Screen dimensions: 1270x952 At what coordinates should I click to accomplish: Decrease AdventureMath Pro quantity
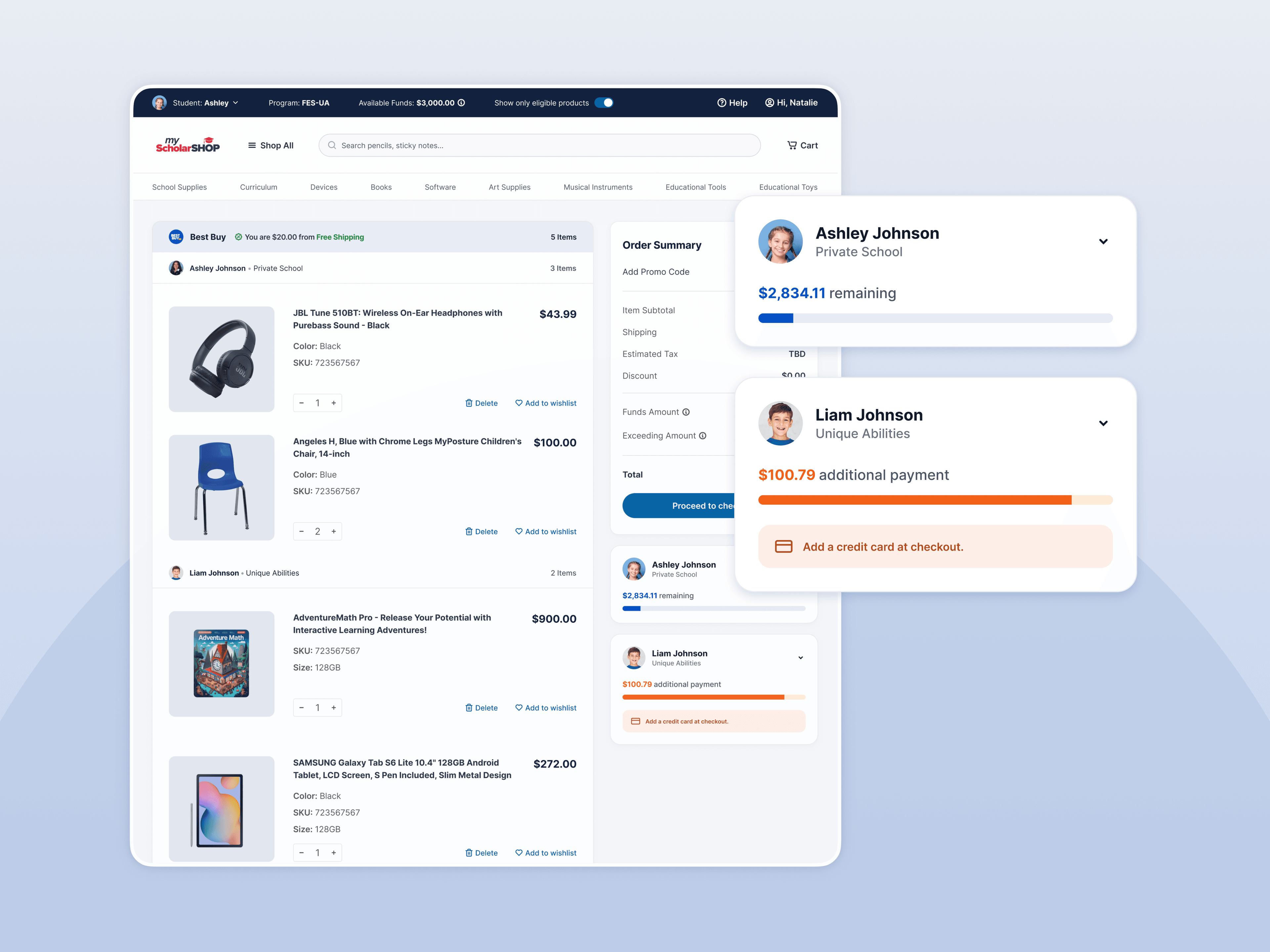coord(301,707)
